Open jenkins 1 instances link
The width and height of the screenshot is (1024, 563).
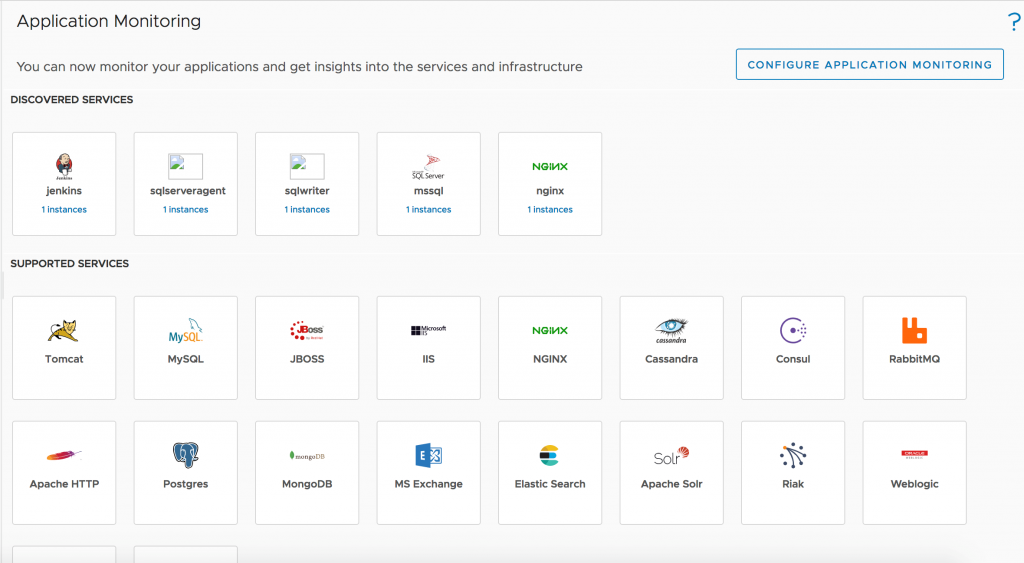[x=64, y=210]
